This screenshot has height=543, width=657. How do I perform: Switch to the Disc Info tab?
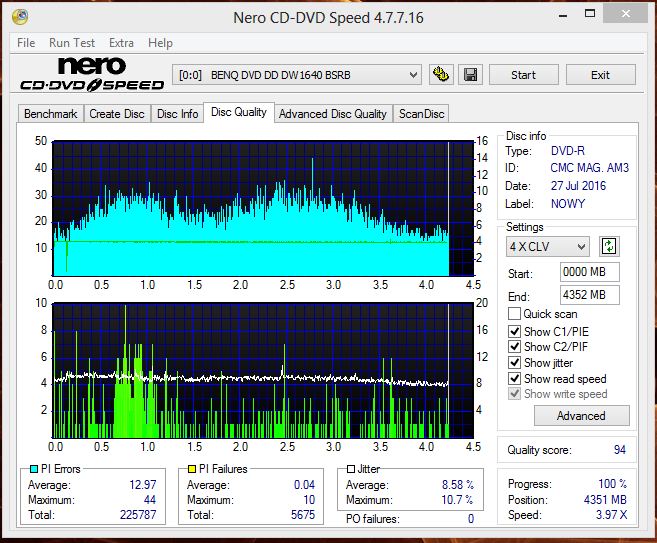click(x=177, y=114)
